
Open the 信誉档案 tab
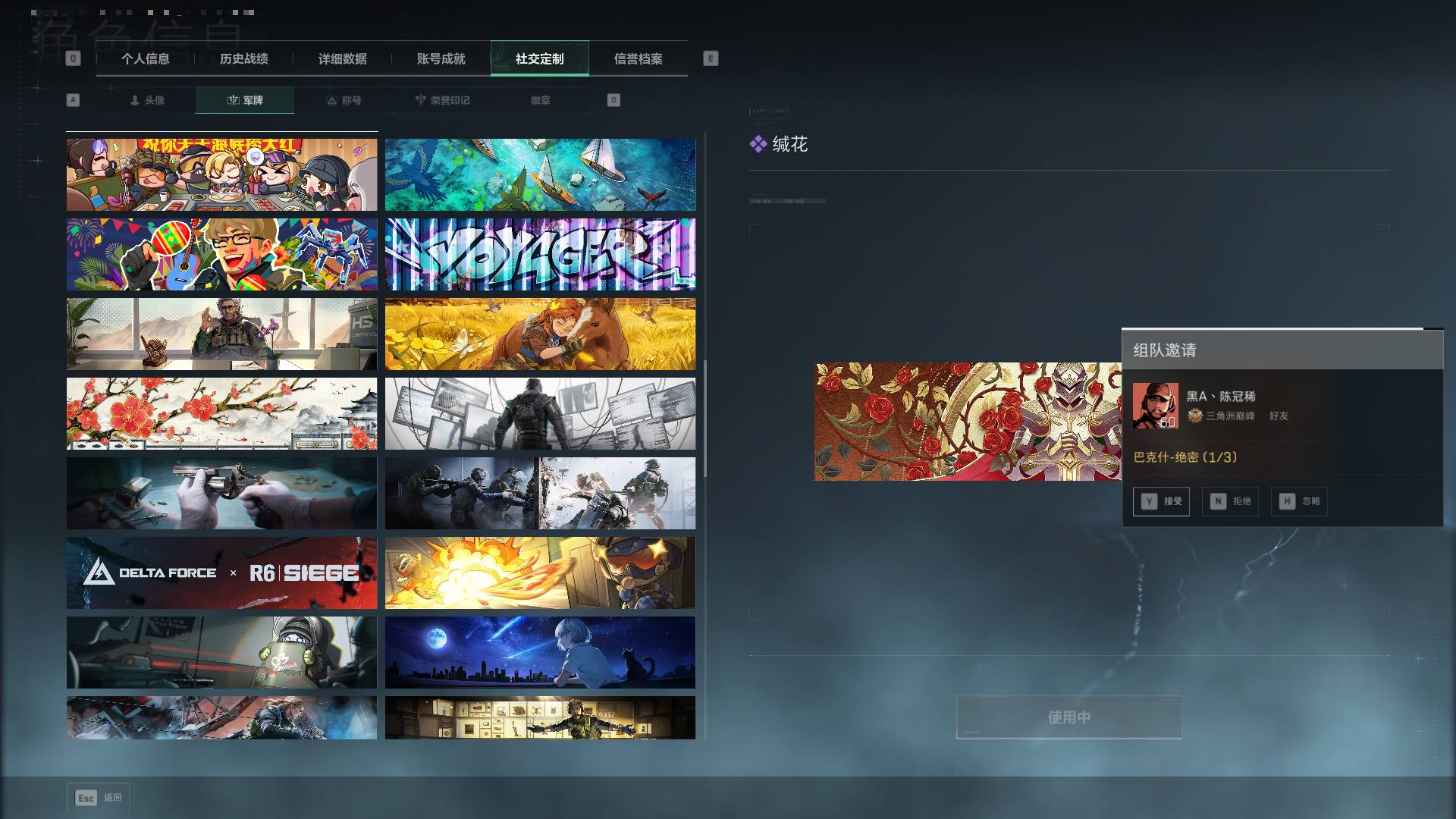click(638, 58)
